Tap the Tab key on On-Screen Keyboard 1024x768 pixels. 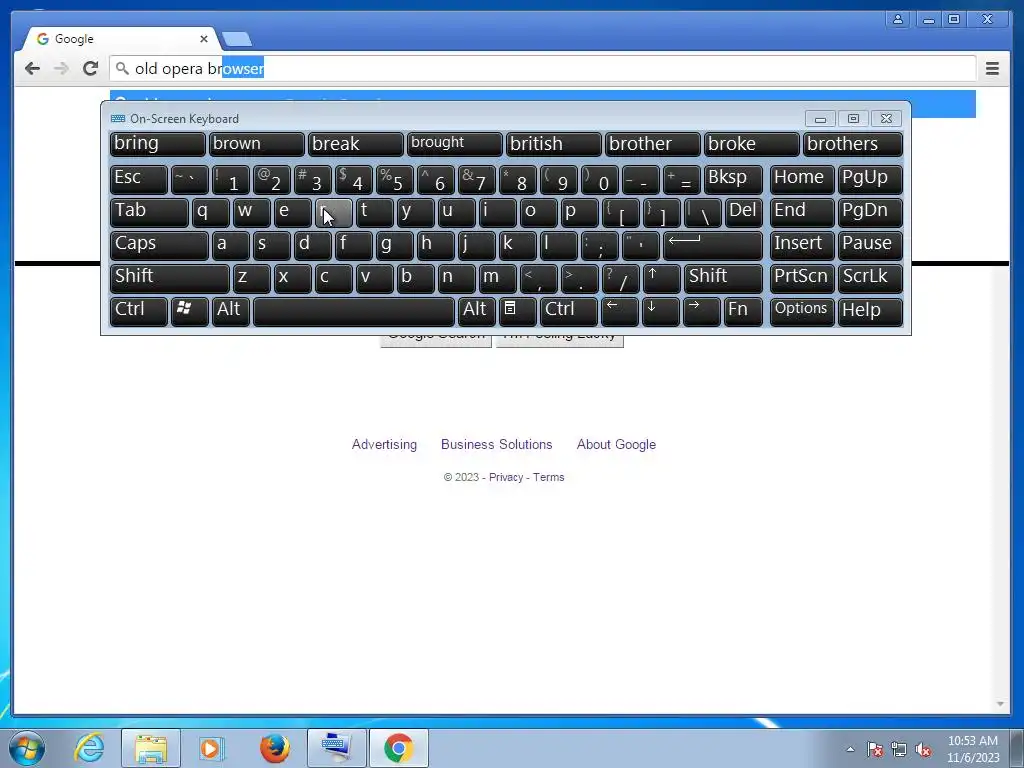click(149, 212)
